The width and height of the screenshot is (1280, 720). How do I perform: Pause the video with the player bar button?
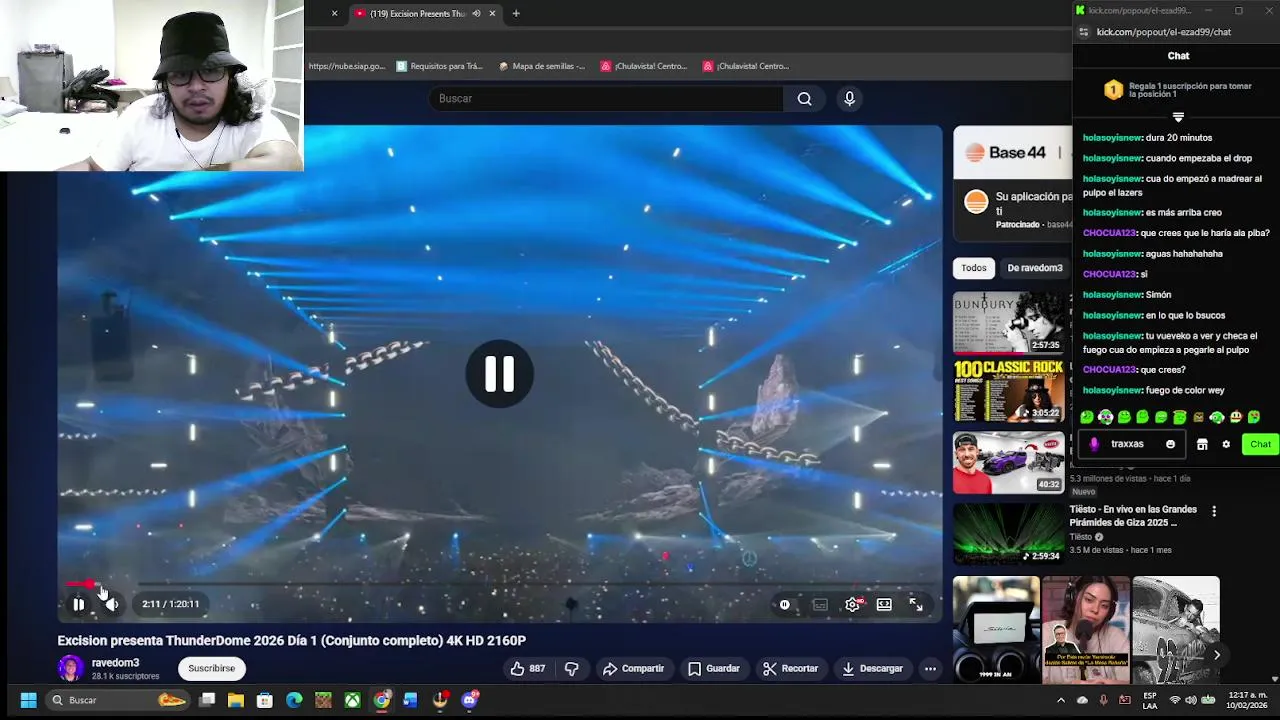tap(79, 604)
